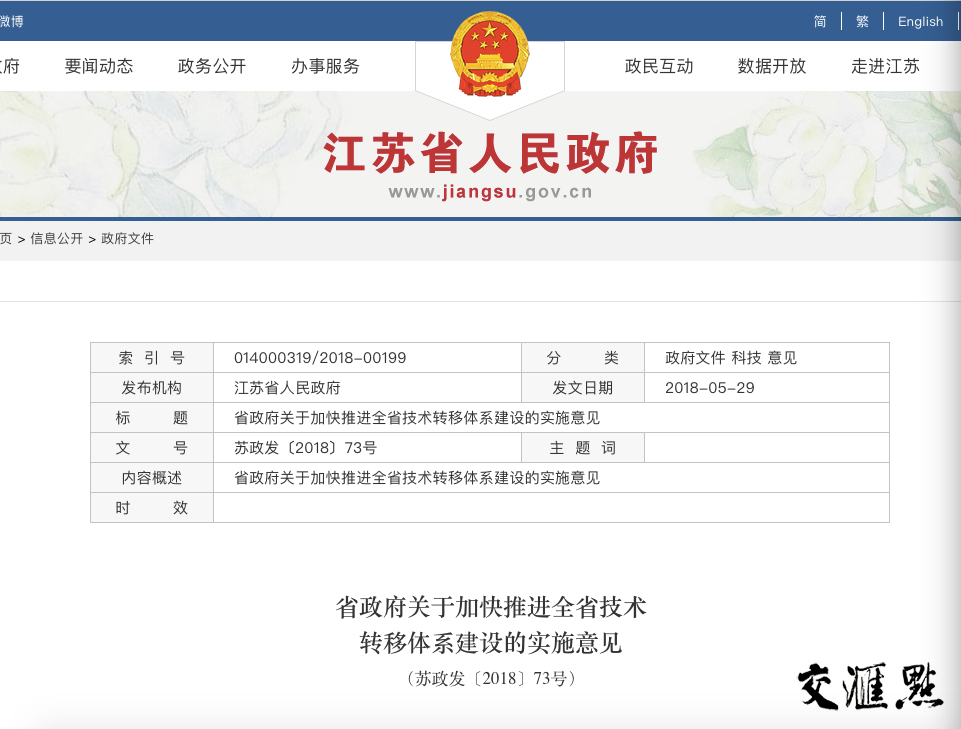Open the 办事服务 menu
Image resolution: width=961 pixels, height=729 pixels.
tap(325, 66)
